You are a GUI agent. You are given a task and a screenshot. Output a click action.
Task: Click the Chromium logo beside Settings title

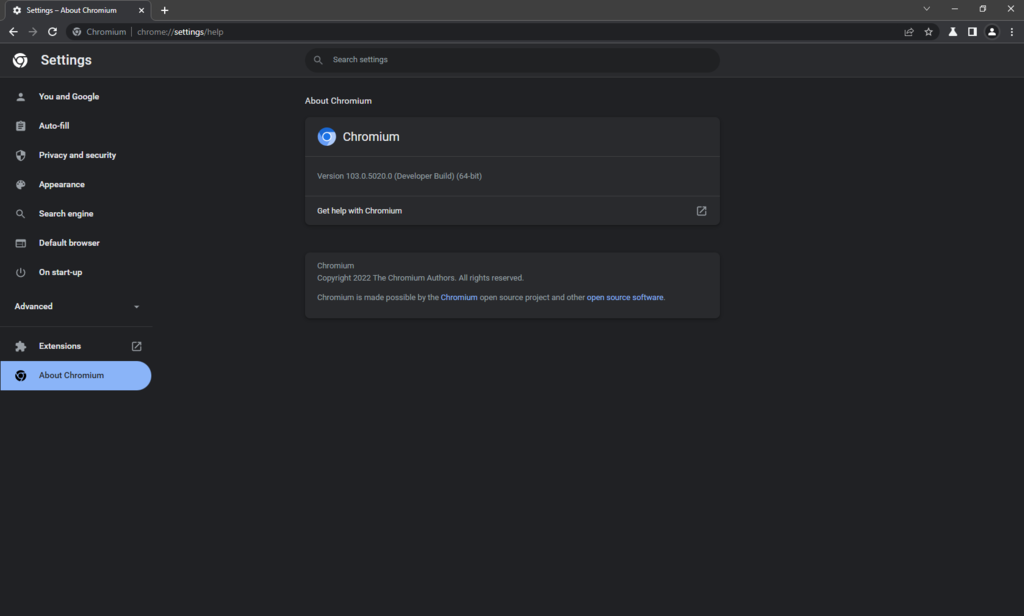point(20,60)
